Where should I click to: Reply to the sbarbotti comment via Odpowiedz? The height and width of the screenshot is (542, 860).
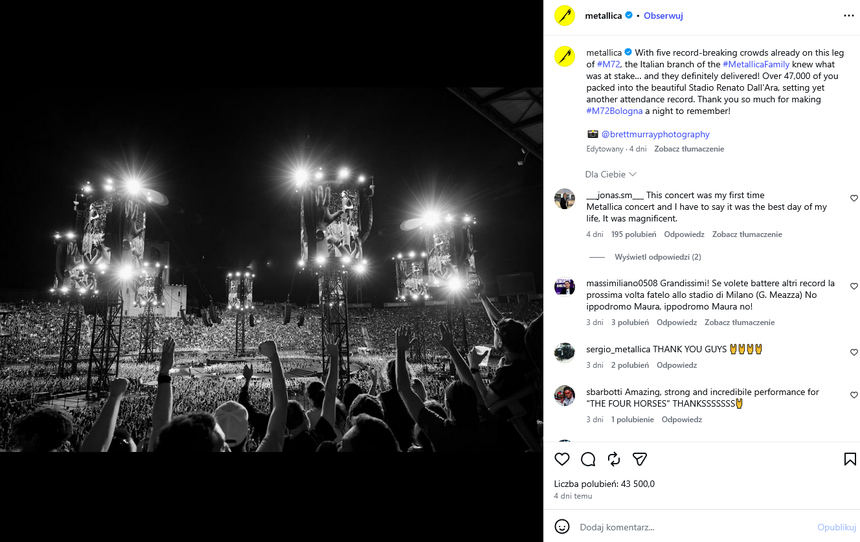[681, 420]
